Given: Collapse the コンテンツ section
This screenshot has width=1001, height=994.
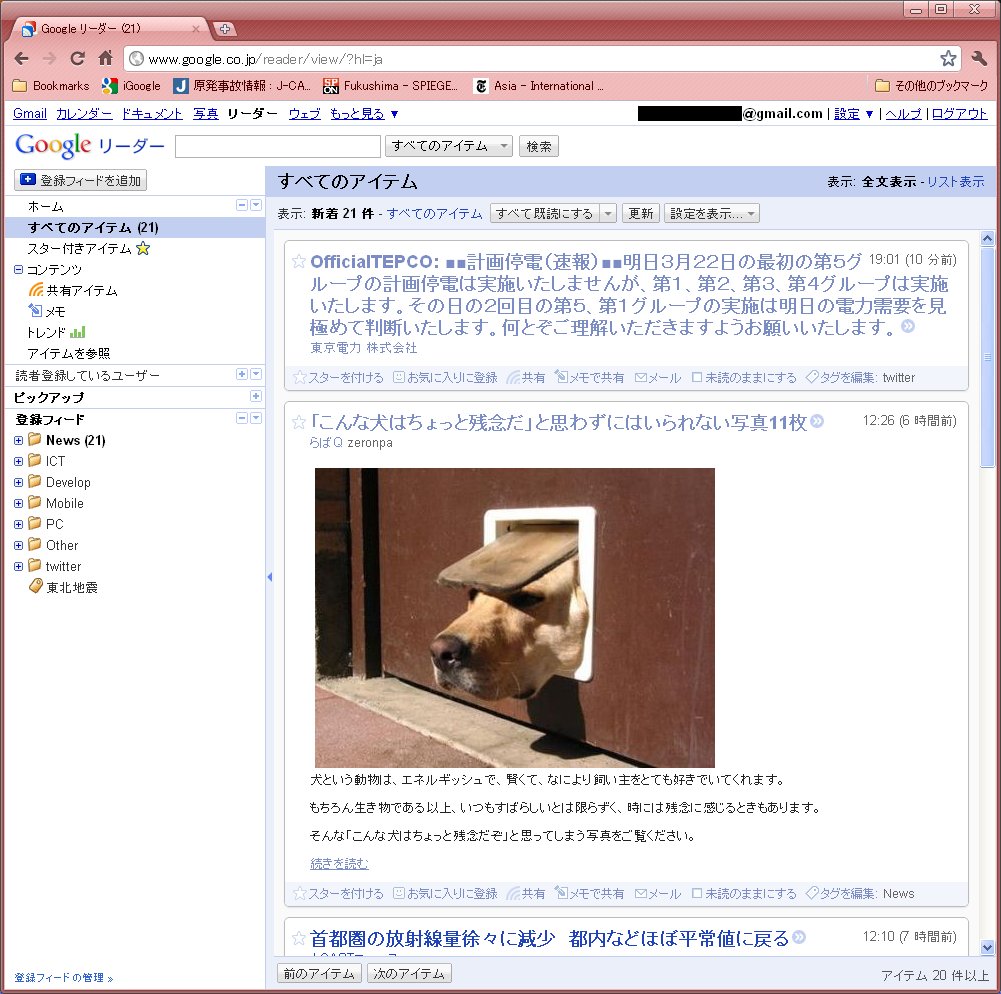Looking at the screenshot, I should coord(19,269).
